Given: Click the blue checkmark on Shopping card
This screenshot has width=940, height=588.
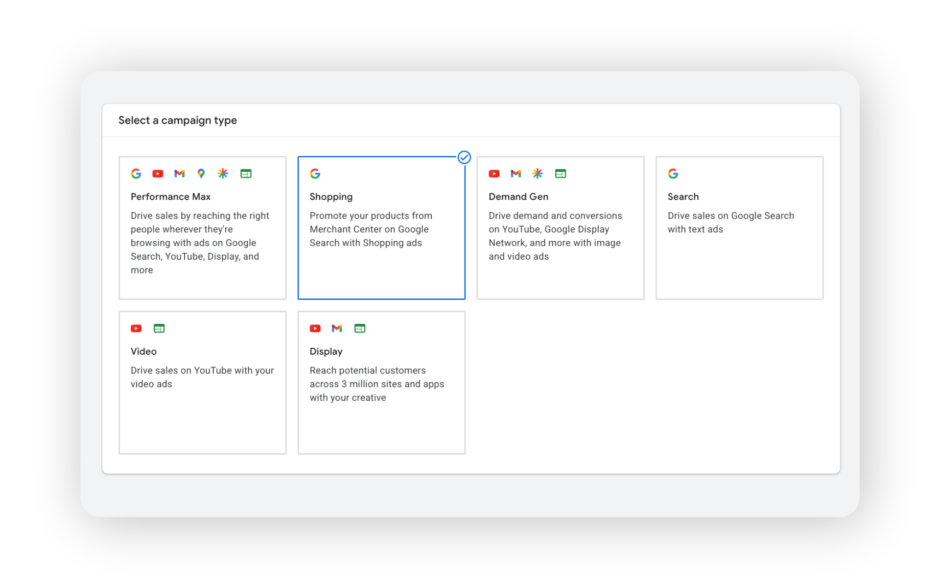Looking at the screenshot, I should [x=464, y=157].
